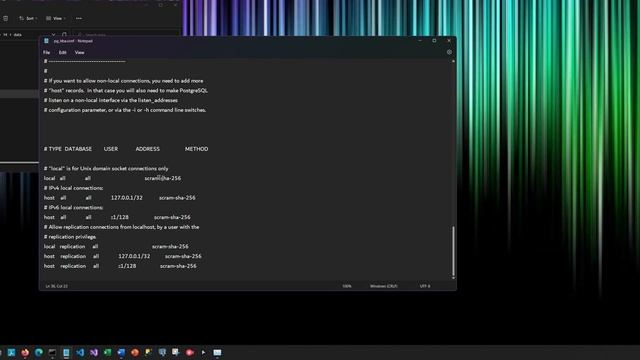
Task: Open the terminal icon on the taskbar
Action: (x=52, y=352)
